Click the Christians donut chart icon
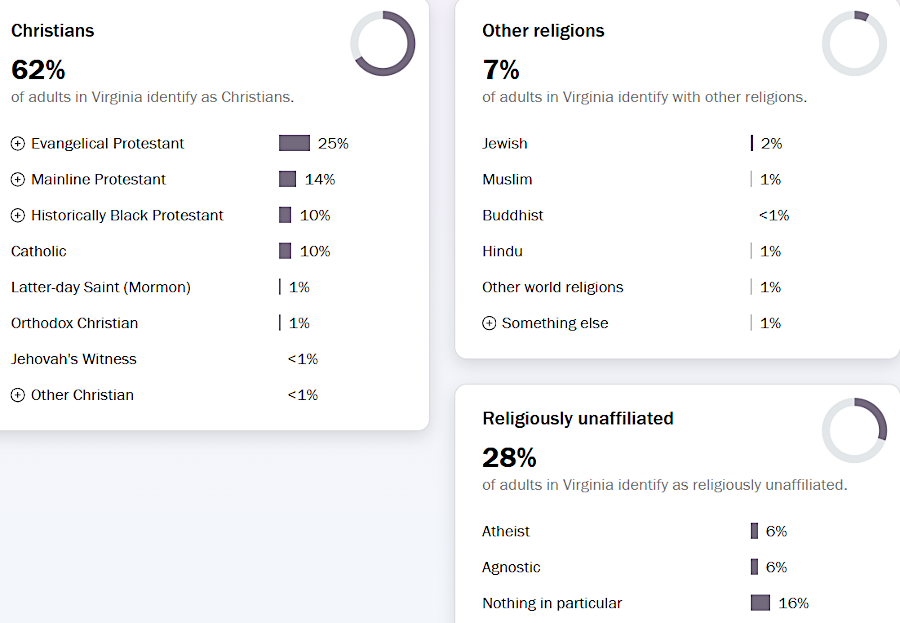Viewport: 900px width, 623px height. click(x=383, y=43)
